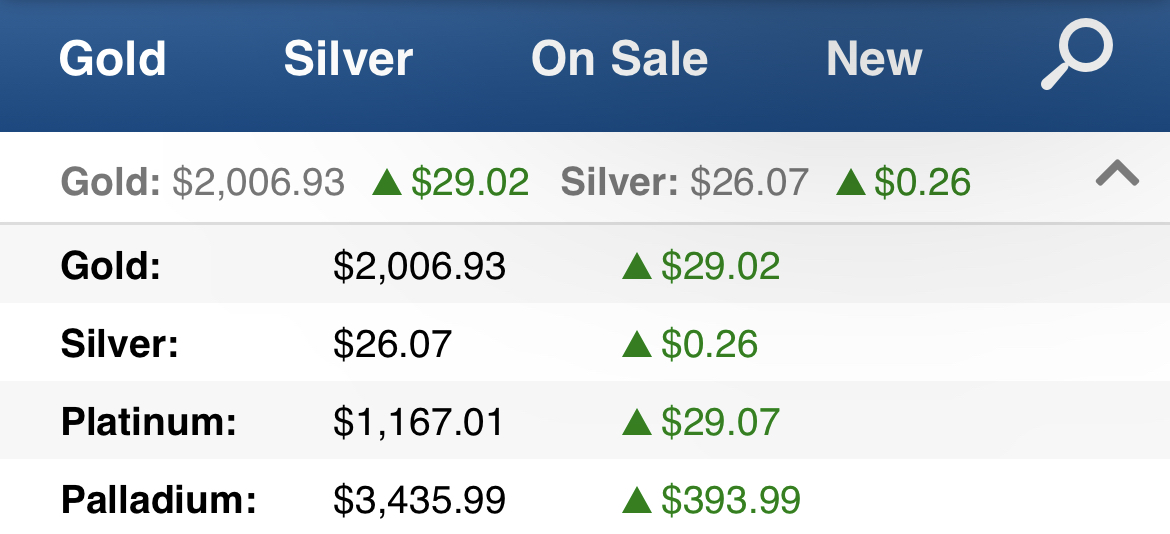
Task: Open the Silver menu tab
Action: click(348, 59)
